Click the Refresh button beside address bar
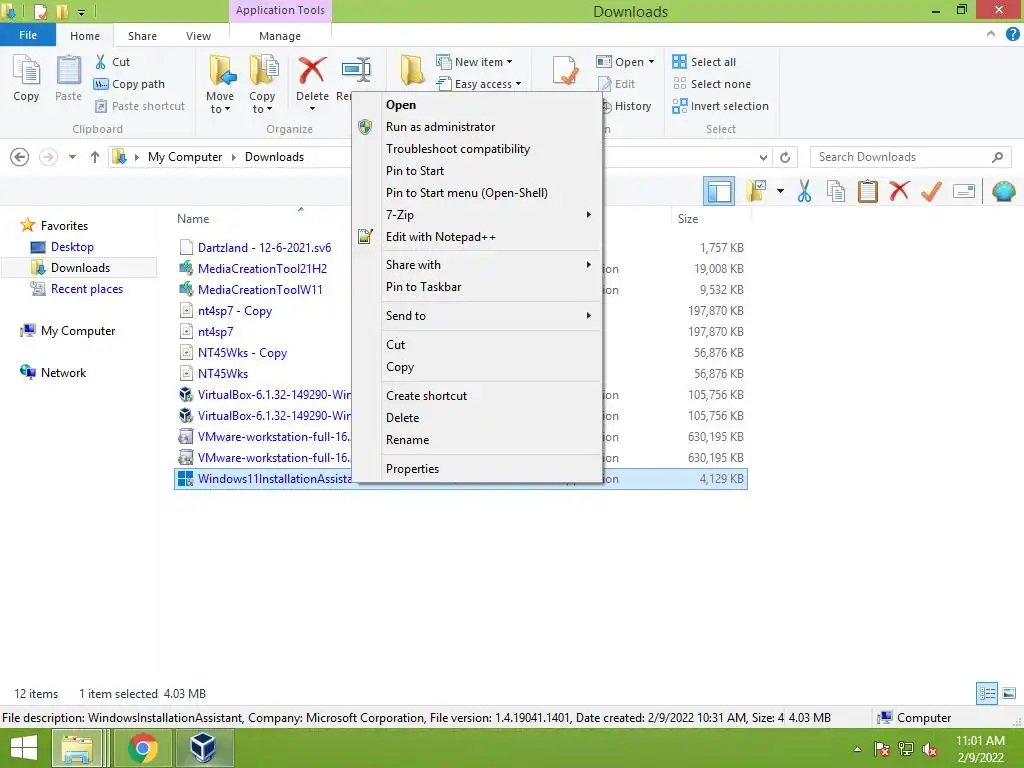 tap(785, 157)
